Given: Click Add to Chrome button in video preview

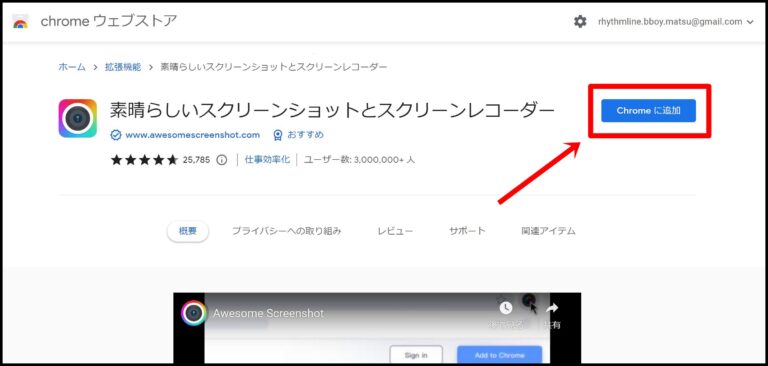Looking at the screenshot, I should [x=500, y=355].
